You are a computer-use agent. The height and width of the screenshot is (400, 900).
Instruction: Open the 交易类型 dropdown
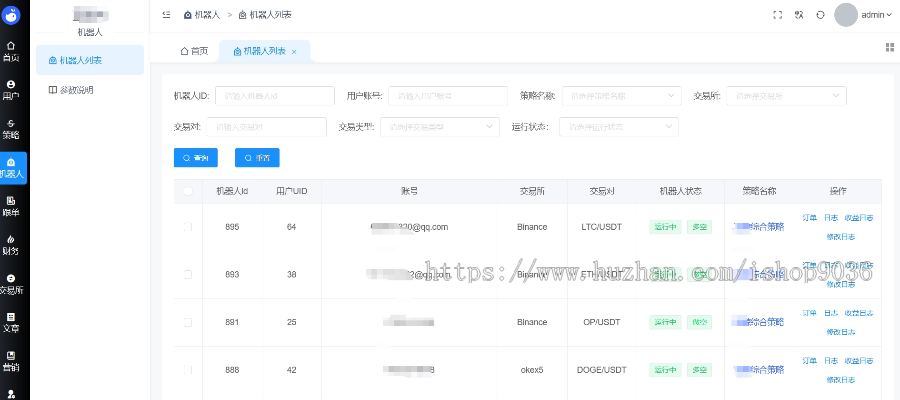440,127
